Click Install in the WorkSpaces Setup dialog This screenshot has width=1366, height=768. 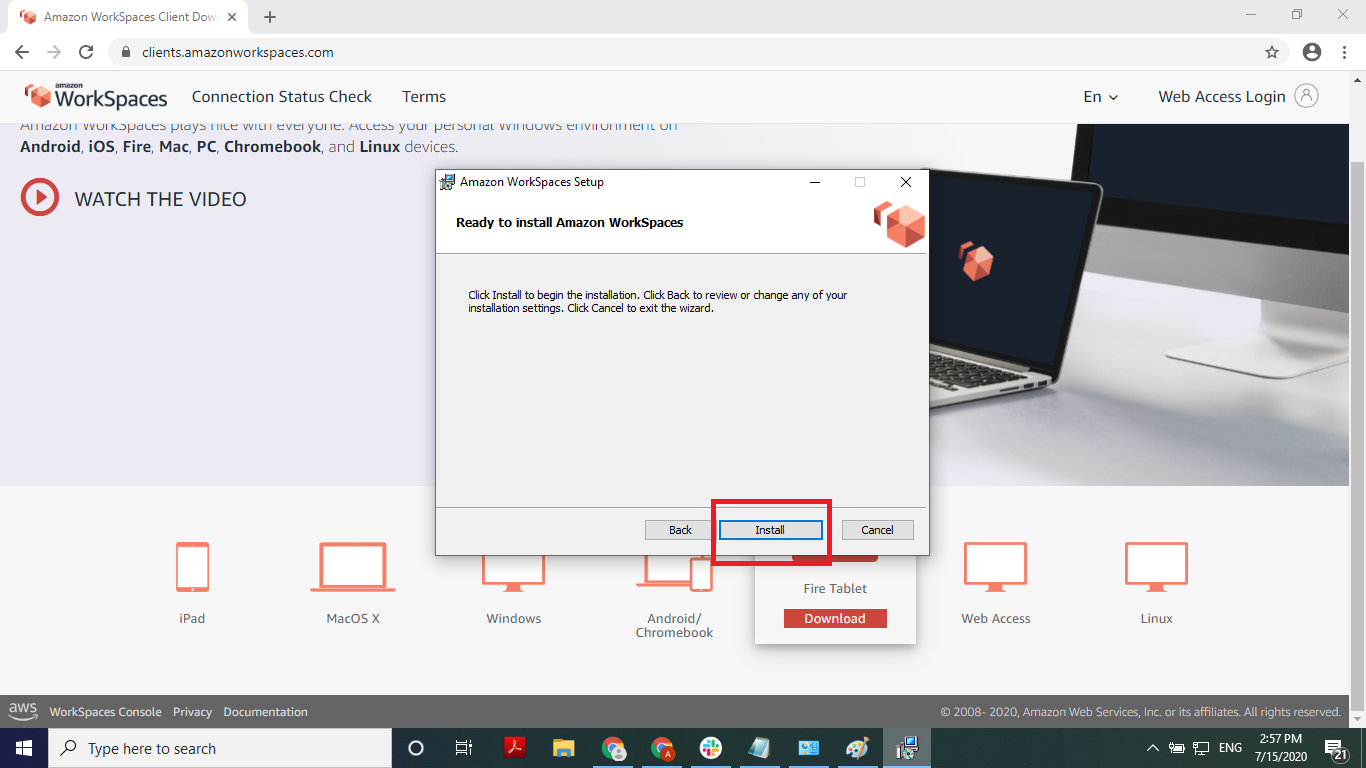[770, 530]
